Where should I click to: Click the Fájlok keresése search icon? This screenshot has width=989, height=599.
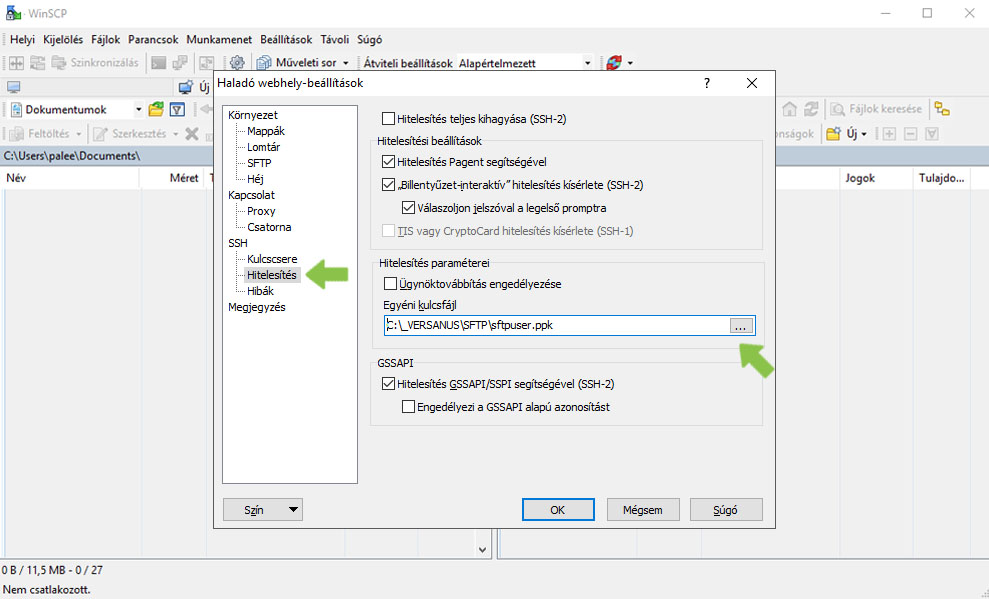coord(838,109)
